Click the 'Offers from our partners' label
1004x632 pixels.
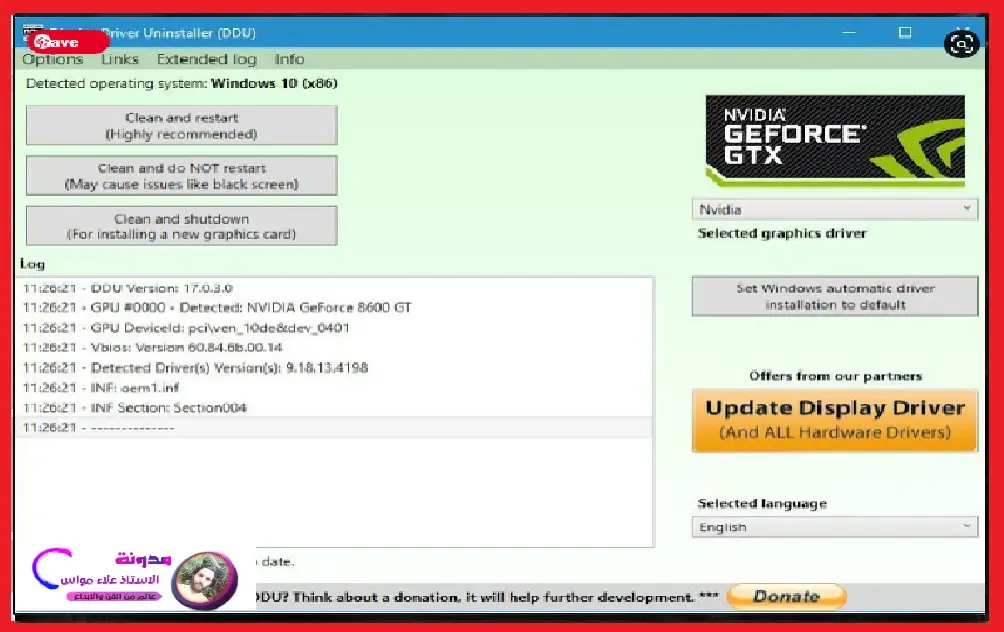point(836,377)
